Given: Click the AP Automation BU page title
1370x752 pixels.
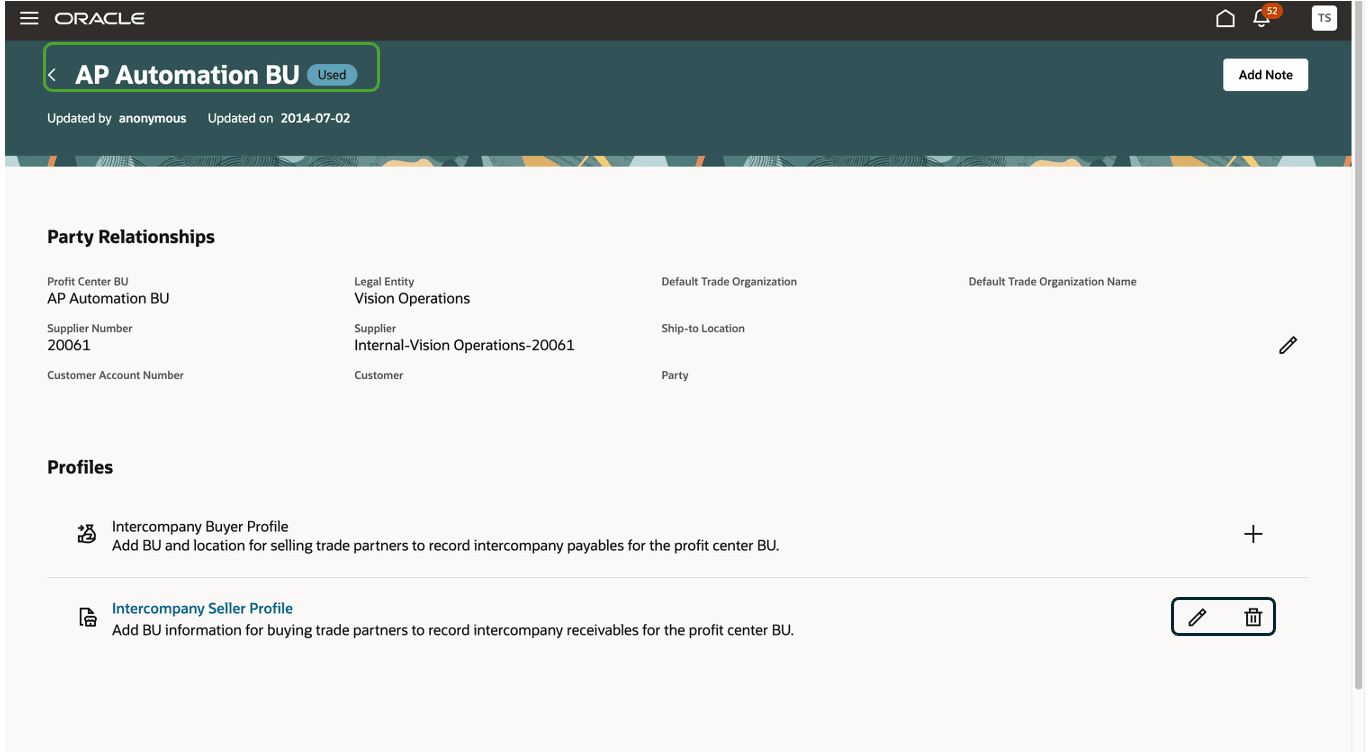Looking at the screenshot, I should coord(187,75).
